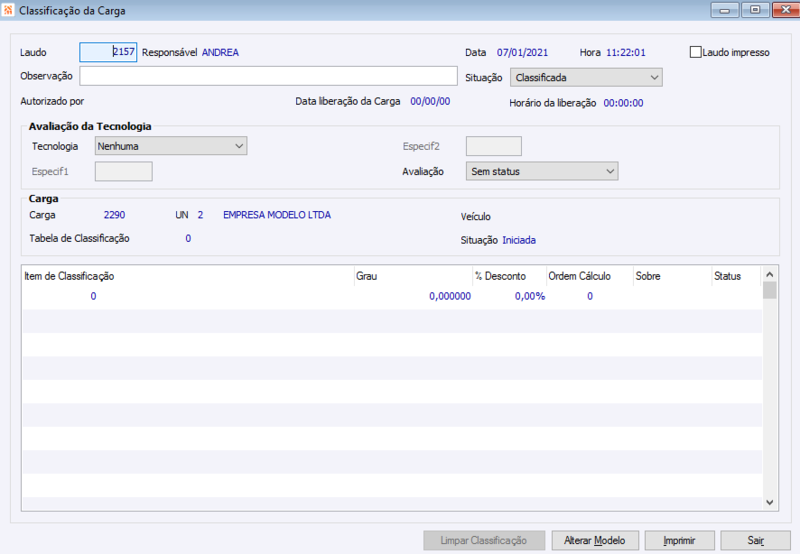Click the Sobre column header
This screenshot has height=554, width=800.
click(x=672, y=276)
